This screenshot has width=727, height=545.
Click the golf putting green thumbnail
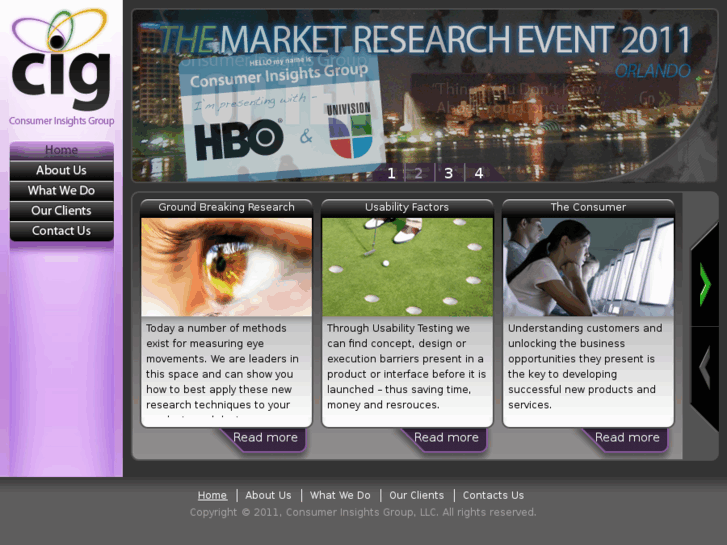(x=407, y=267)
